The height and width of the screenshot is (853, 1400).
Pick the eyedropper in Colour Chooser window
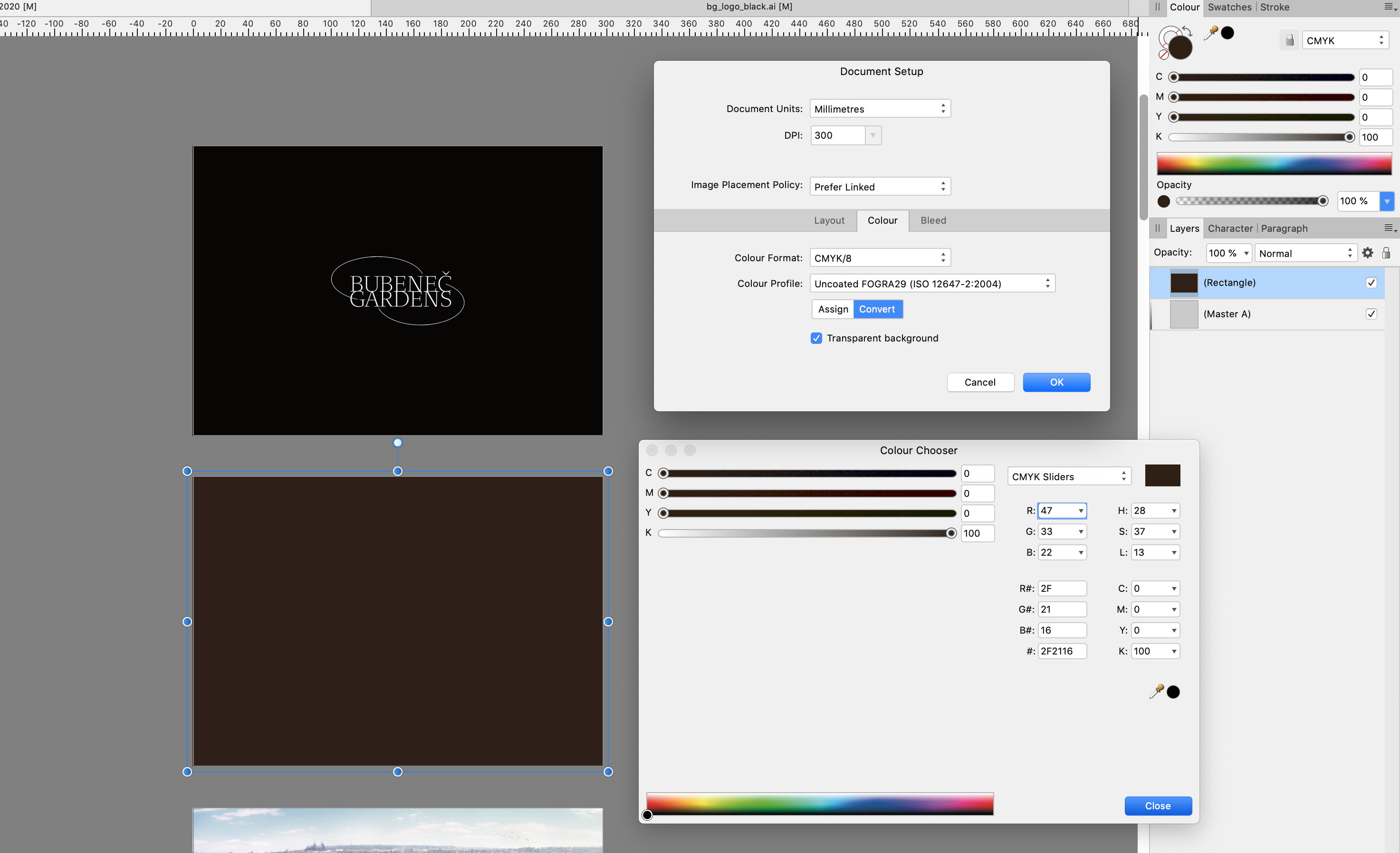coord(1156,692)
